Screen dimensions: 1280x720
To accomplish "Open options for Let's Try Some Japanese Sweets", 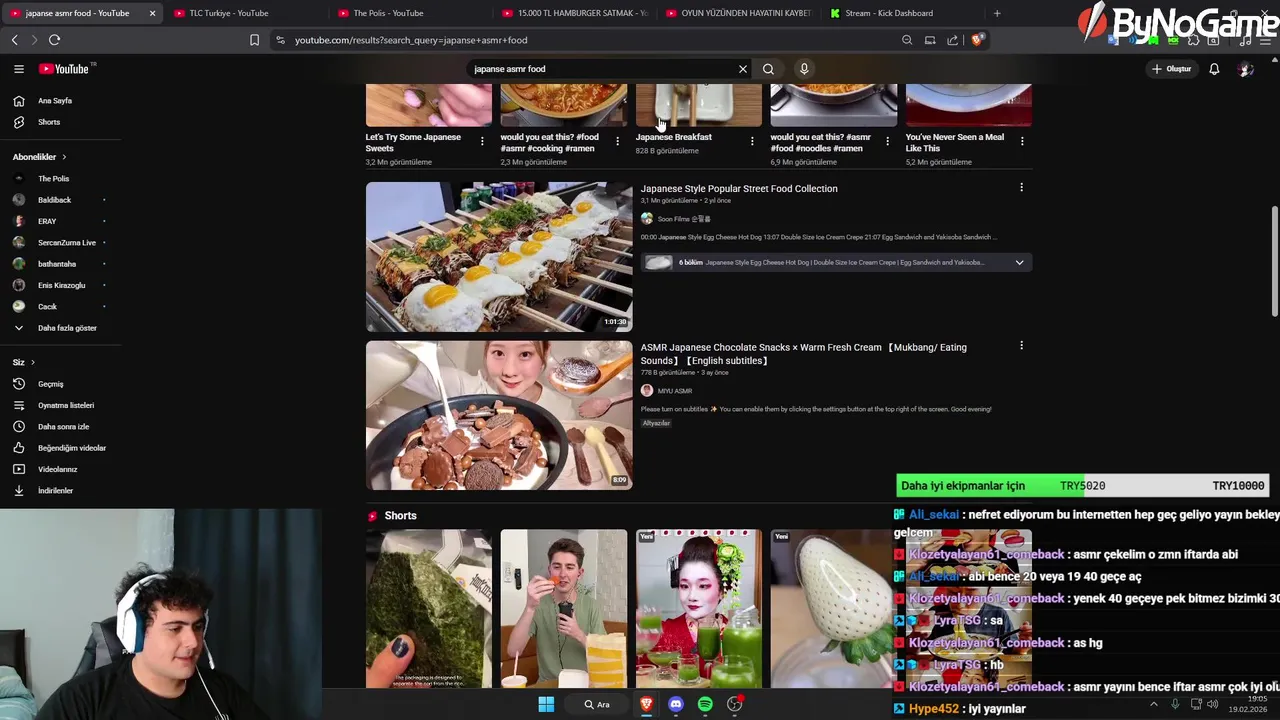I will (482, 142).
